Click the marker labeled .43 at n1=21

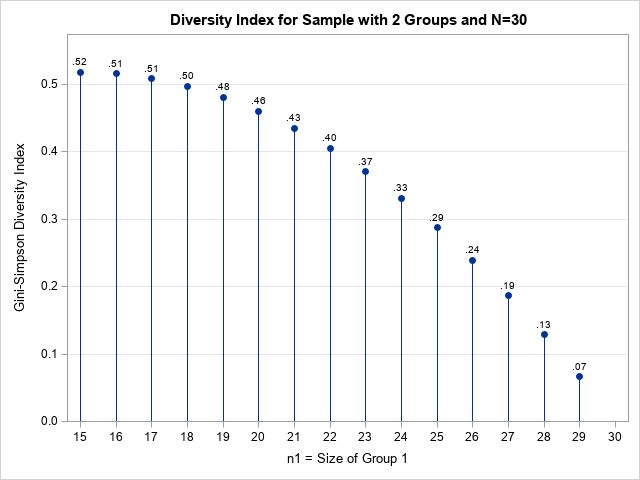click(294, 129)
